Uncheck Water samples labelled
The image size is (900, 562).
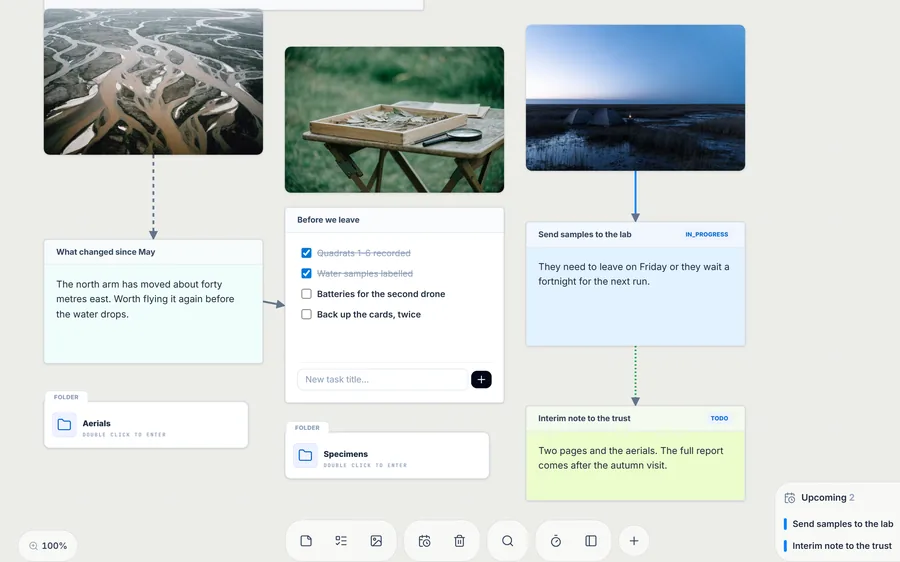307,273
